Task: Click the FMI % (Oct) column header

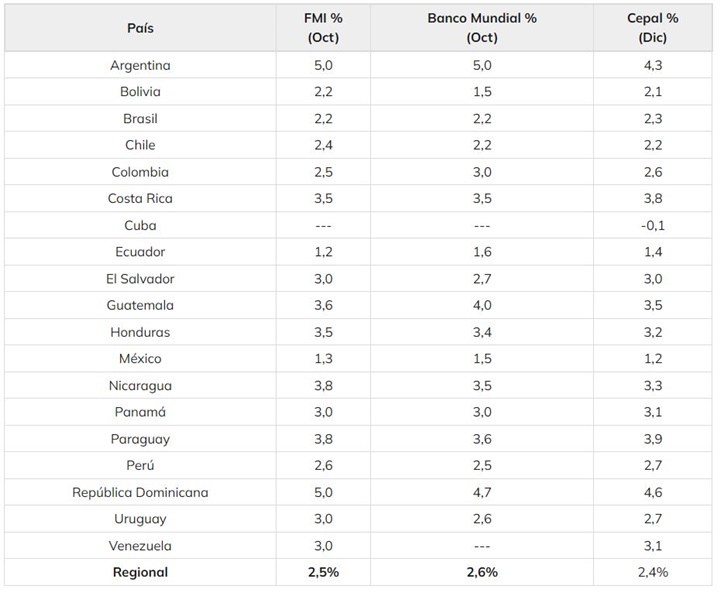Action: coord(323,28)
